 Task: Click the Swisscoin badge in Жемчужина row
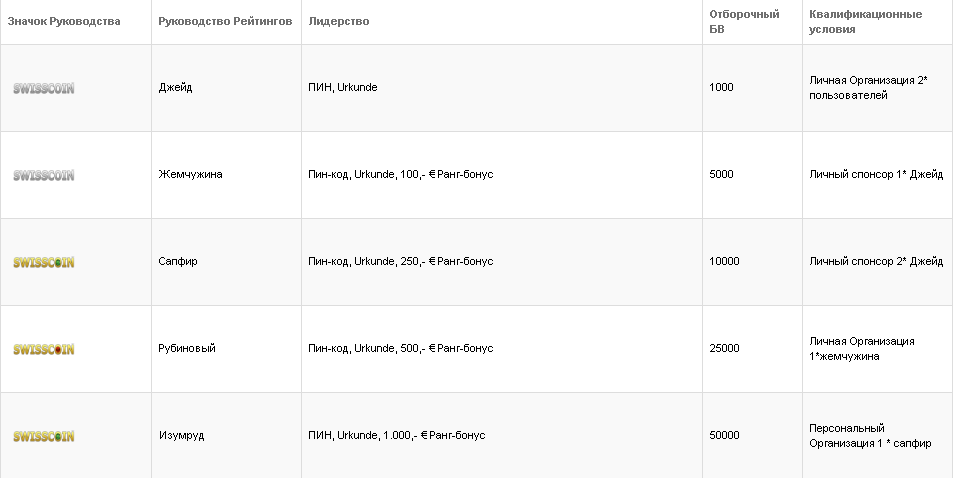pyautogui.click(x=44, y=175)
